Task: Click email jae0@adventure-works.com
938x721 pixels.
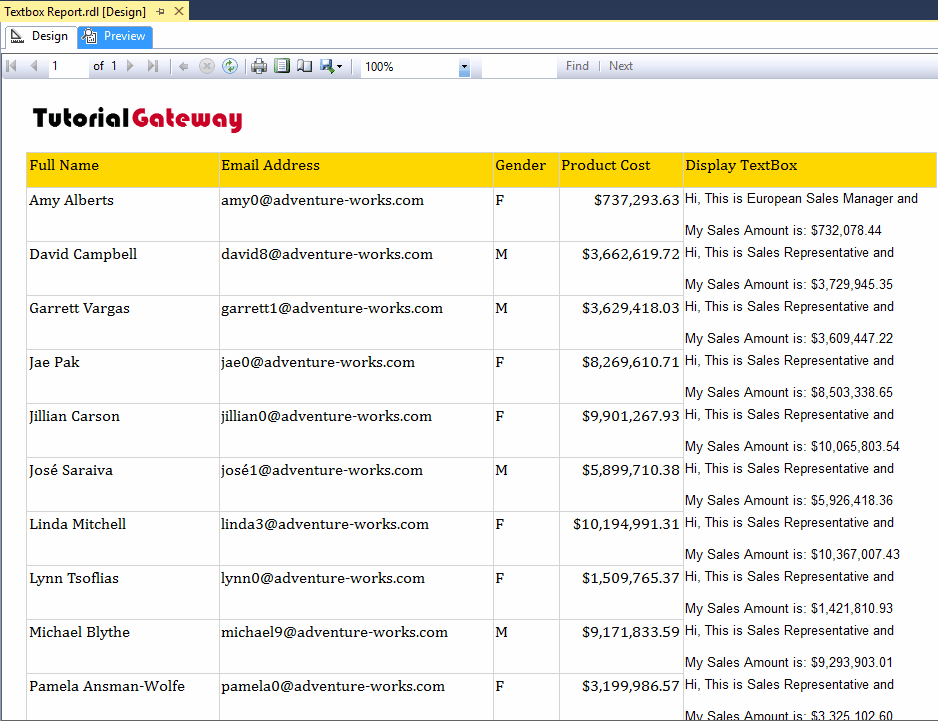Action: pos(318,362)
